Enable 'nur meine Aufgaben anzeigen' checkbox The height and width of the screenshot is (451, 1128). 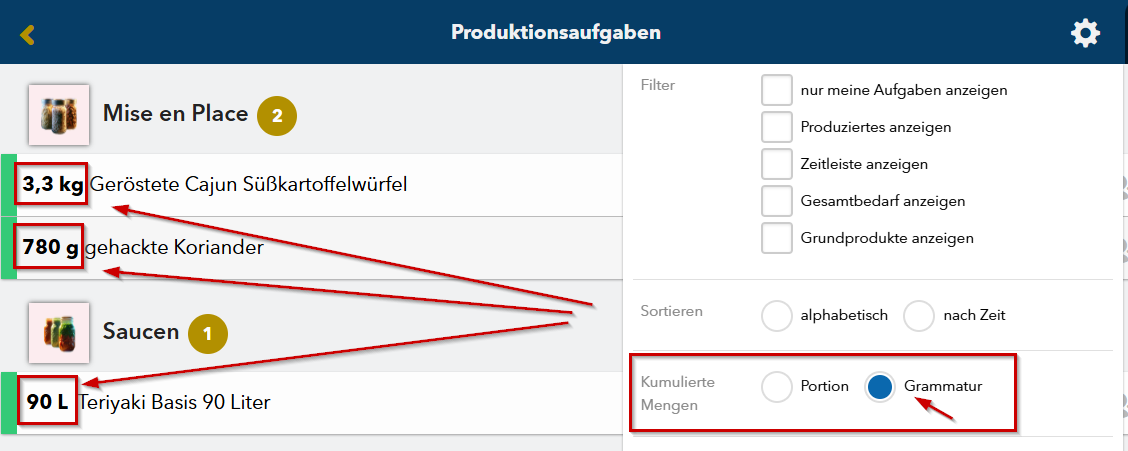click(777, 90)
